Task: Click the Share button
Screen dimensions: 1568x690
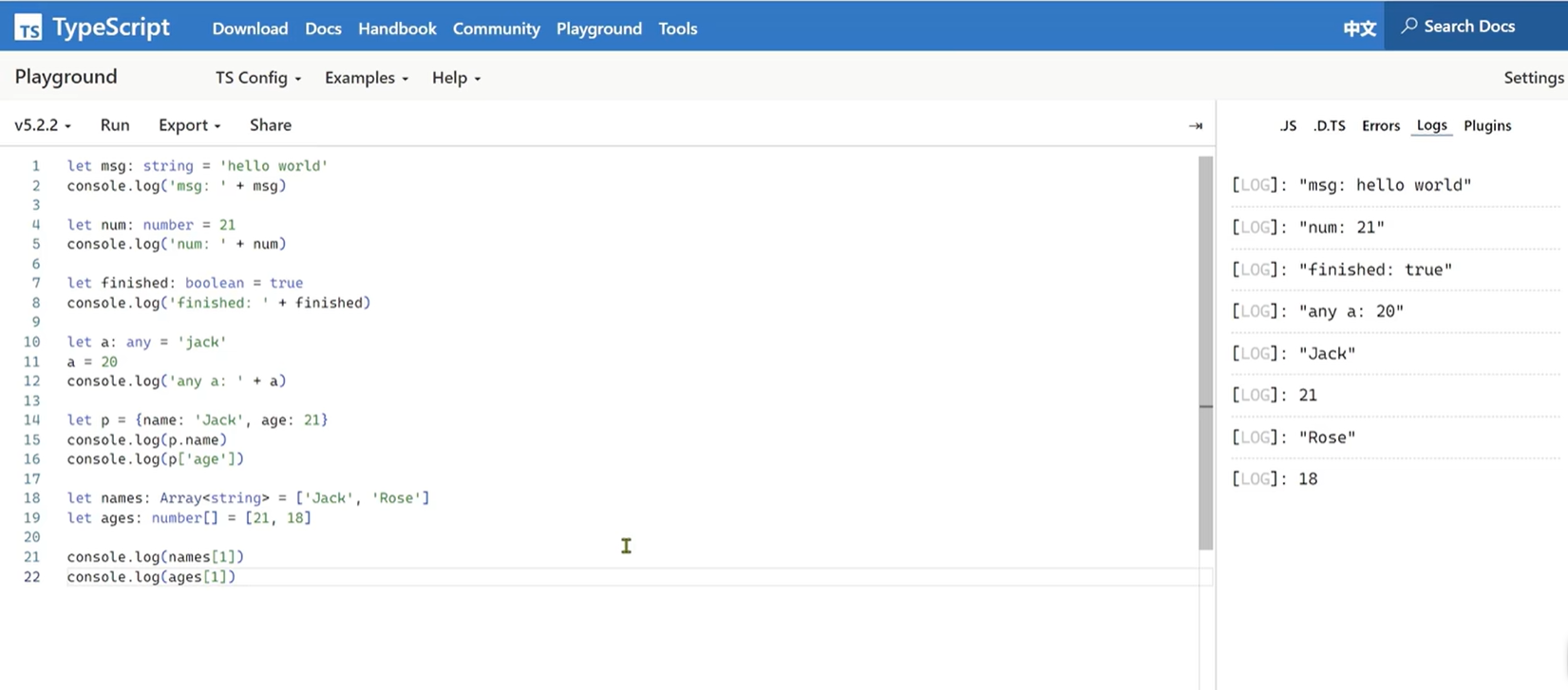Action: point(271,125)
